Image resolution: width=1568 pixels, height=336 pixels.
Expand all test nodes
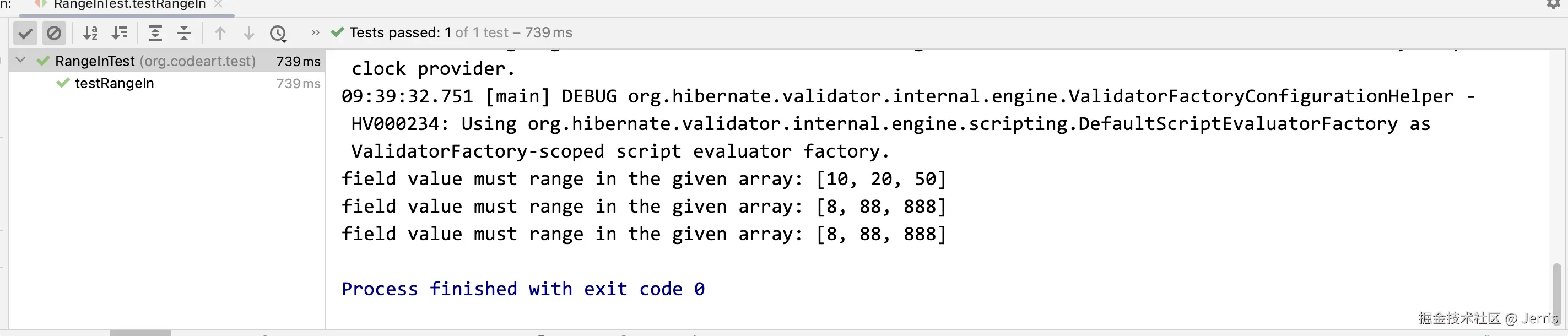click(x=155, y=33)
